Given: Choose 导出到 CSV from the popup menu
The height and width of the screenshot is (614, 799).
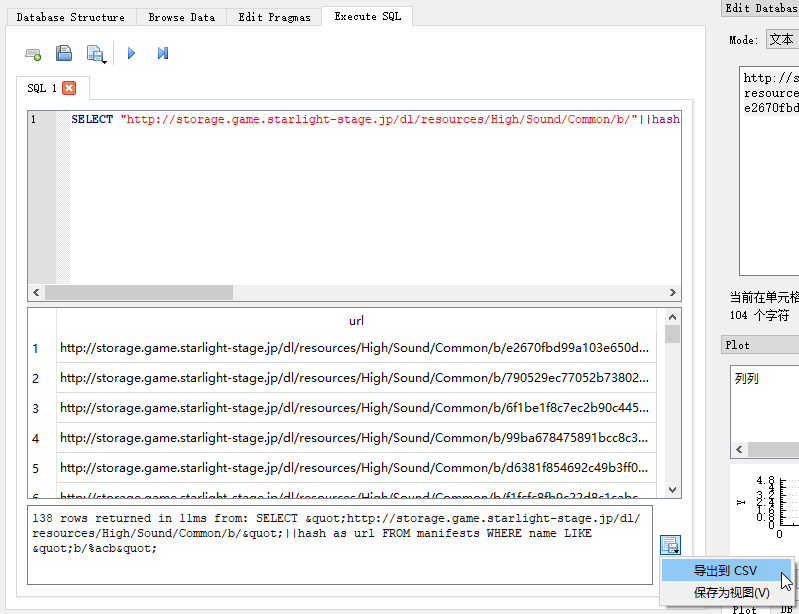Looking at the screenshot, I should 725,571.
